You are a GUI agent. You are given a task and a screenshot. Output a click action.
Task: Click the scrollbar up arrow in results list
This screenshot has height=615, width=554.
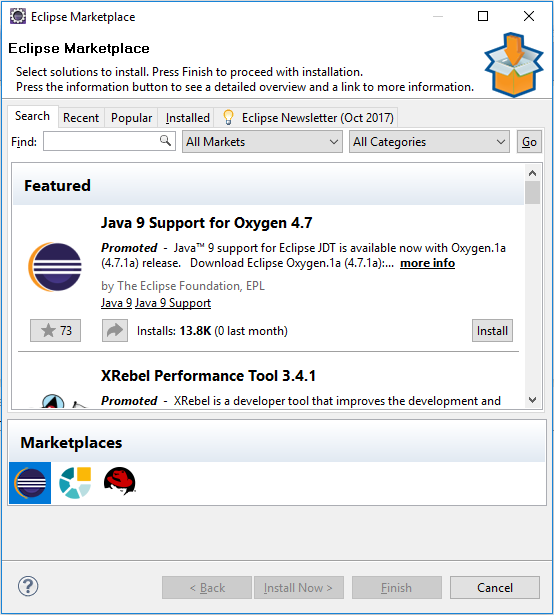532,173
